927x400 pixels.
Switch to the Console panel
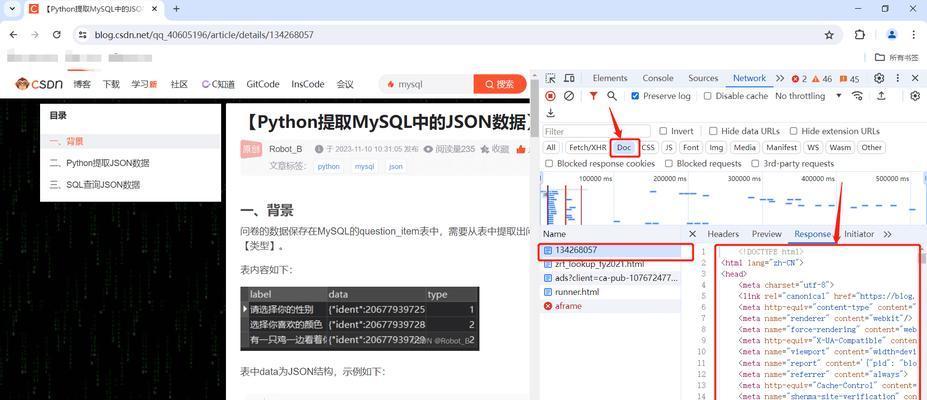point(657,79)
